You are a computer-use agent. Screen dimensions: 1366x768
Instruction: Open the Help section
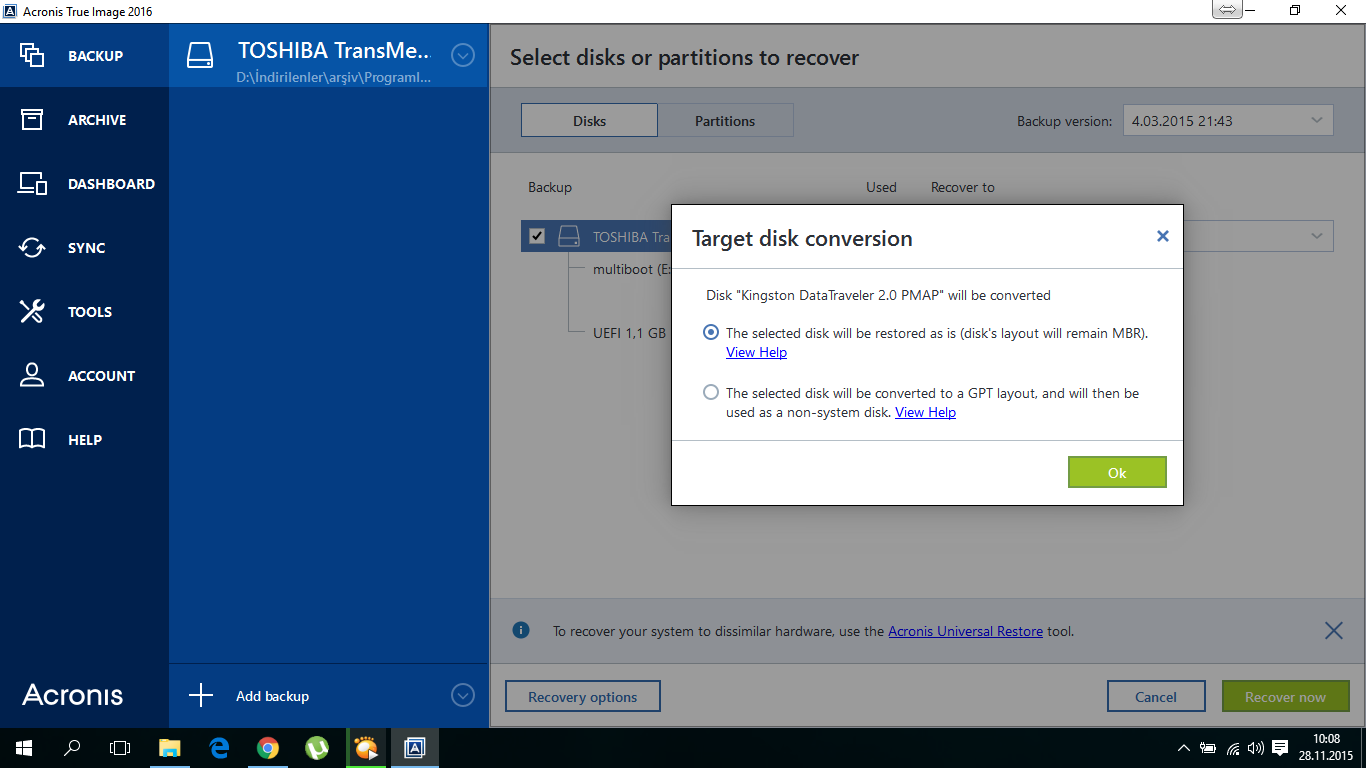[84, 440]
